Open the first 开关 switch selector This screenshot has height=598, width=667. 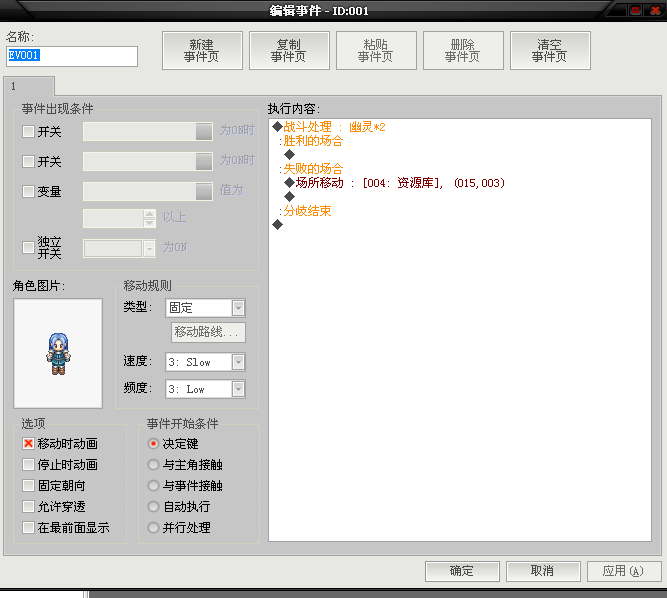[x=204, y=131]
